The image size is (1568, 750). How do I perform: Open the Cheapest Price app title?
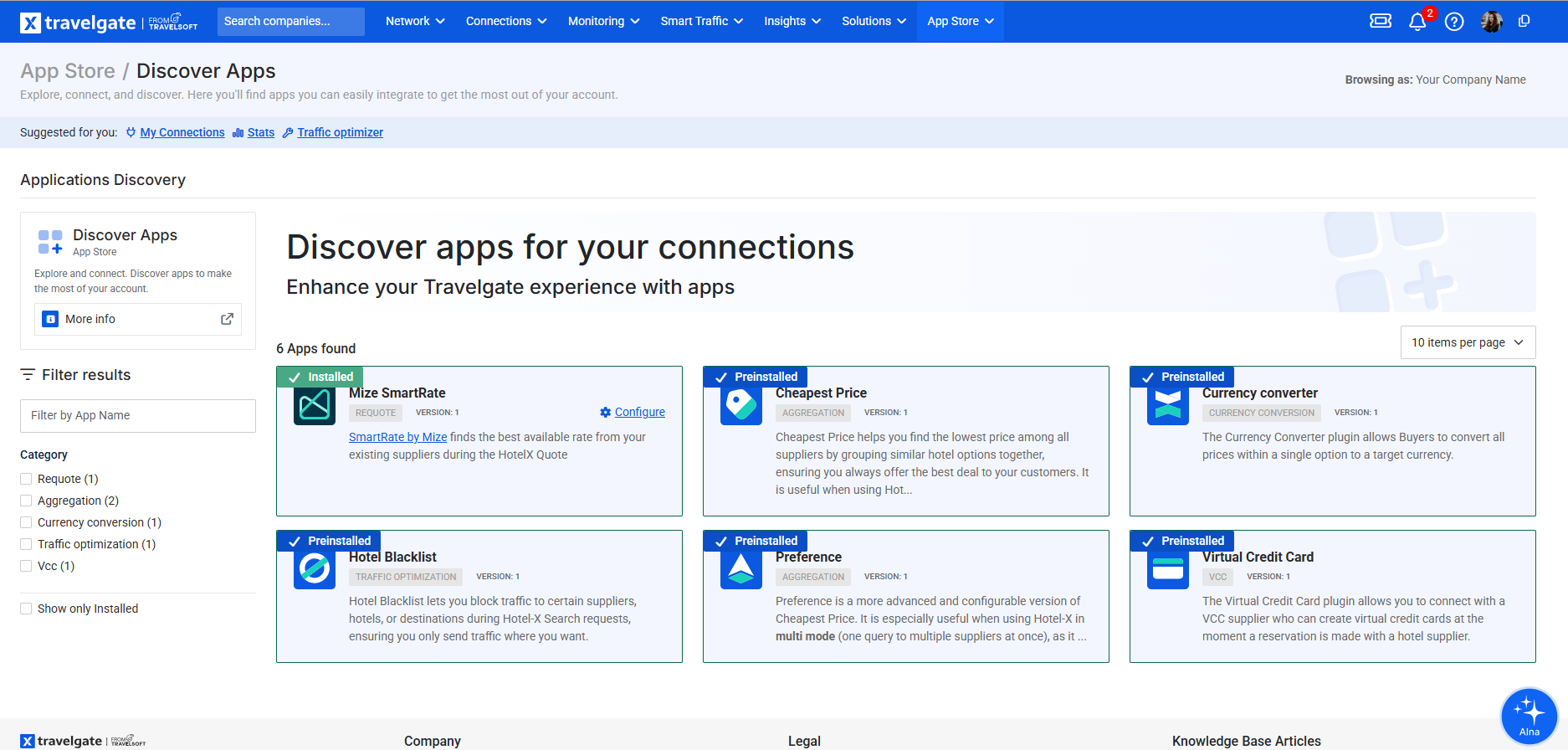click(x=821, y=393)
